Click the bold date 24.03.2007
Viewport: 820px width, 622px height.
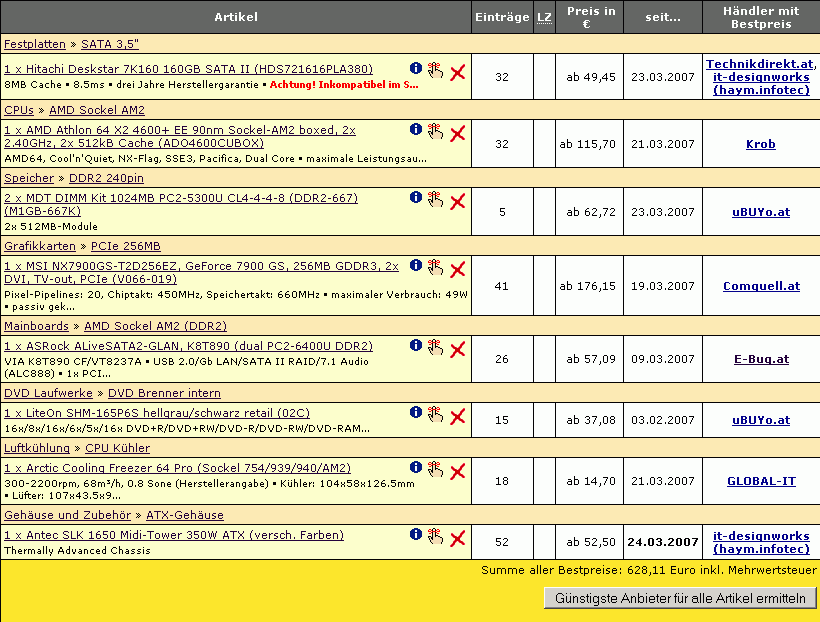coord(663,542)
